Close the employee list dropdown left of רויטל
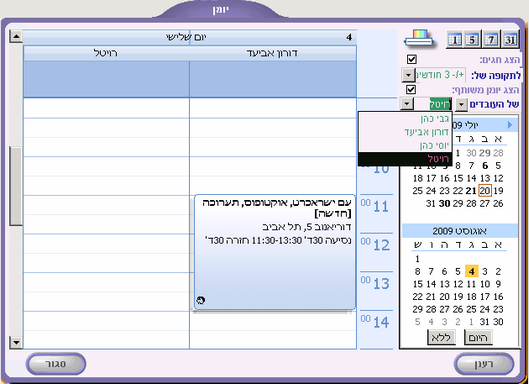The image size is (529, 384). pos(407,104)
